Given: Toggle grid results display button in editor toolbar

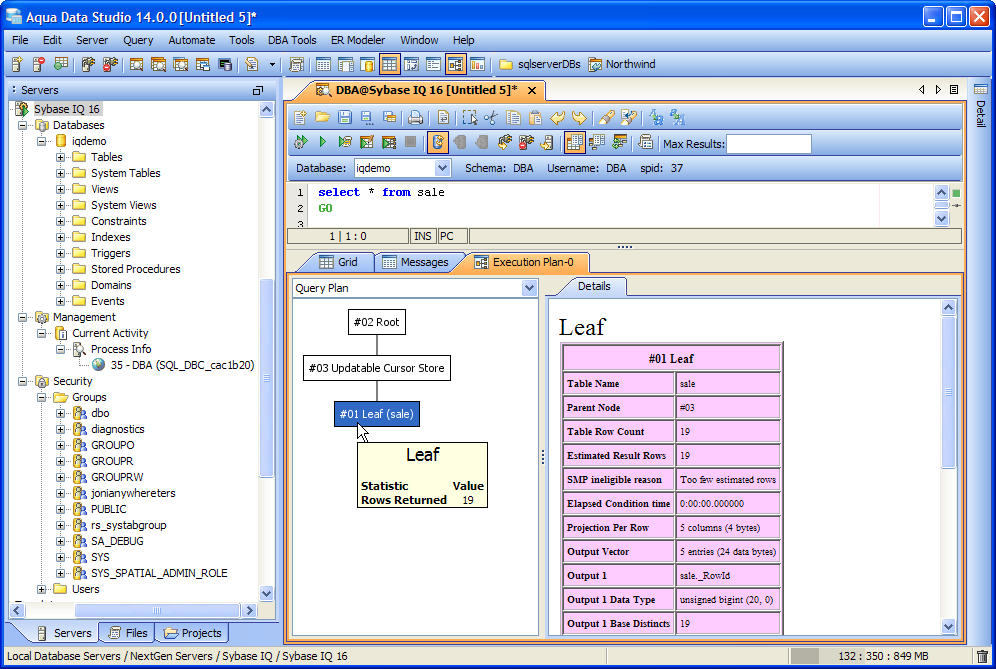Looking at the screenshot, I should (x=574, y=142).
